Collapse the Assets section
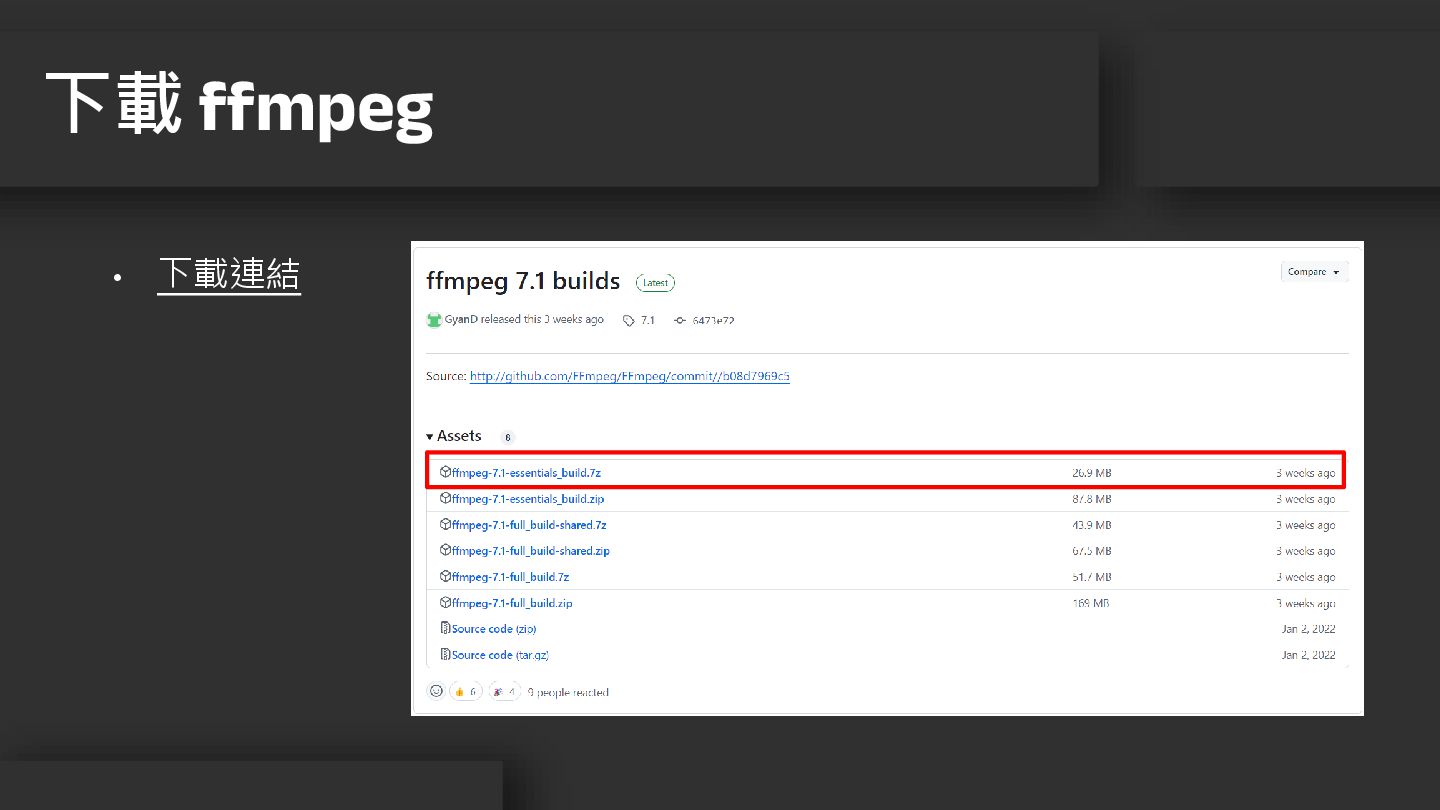The width and height of the screenshot is (1440, 810). coord(454,436)
